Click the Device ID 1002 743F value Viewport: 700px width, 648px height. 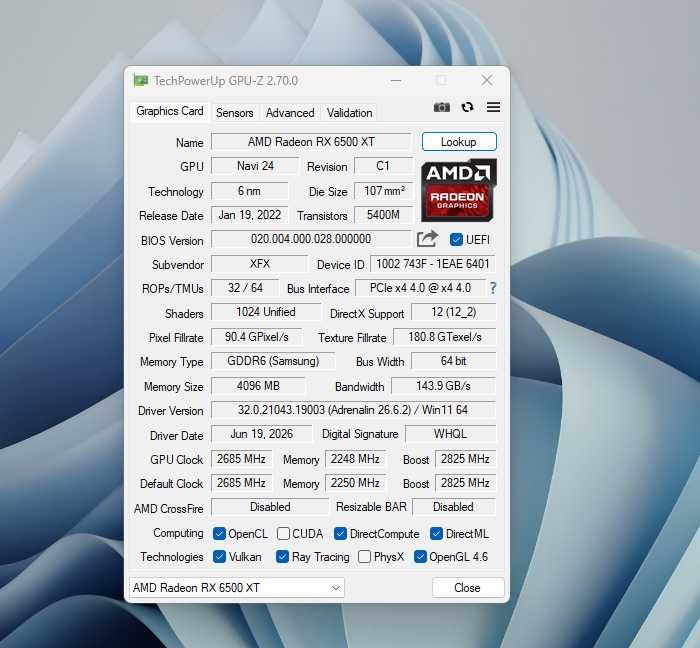click(x=433, y=264)
